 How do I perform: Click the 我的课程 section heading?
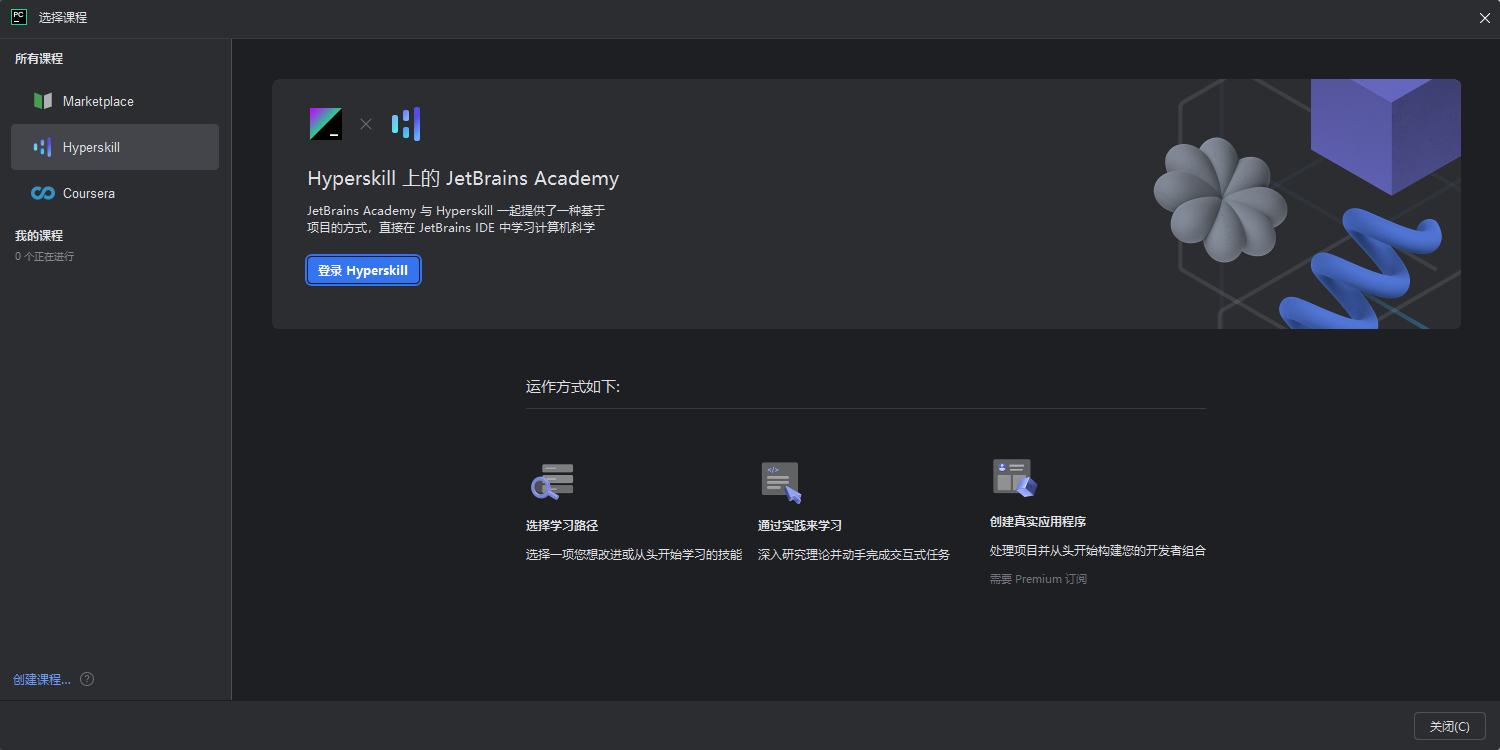tap(39, 236)
